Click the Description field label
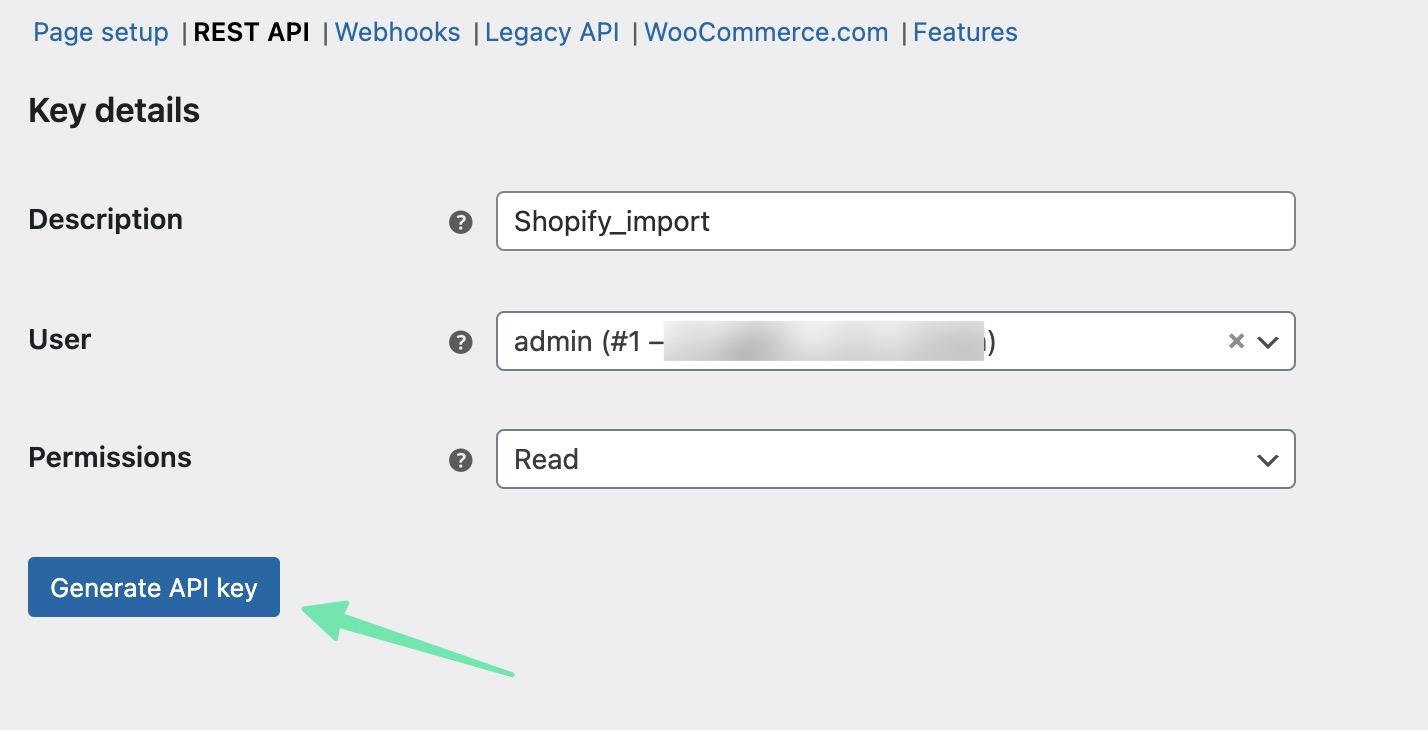This screenshot has width=1428, height=730. pos(105,220)
